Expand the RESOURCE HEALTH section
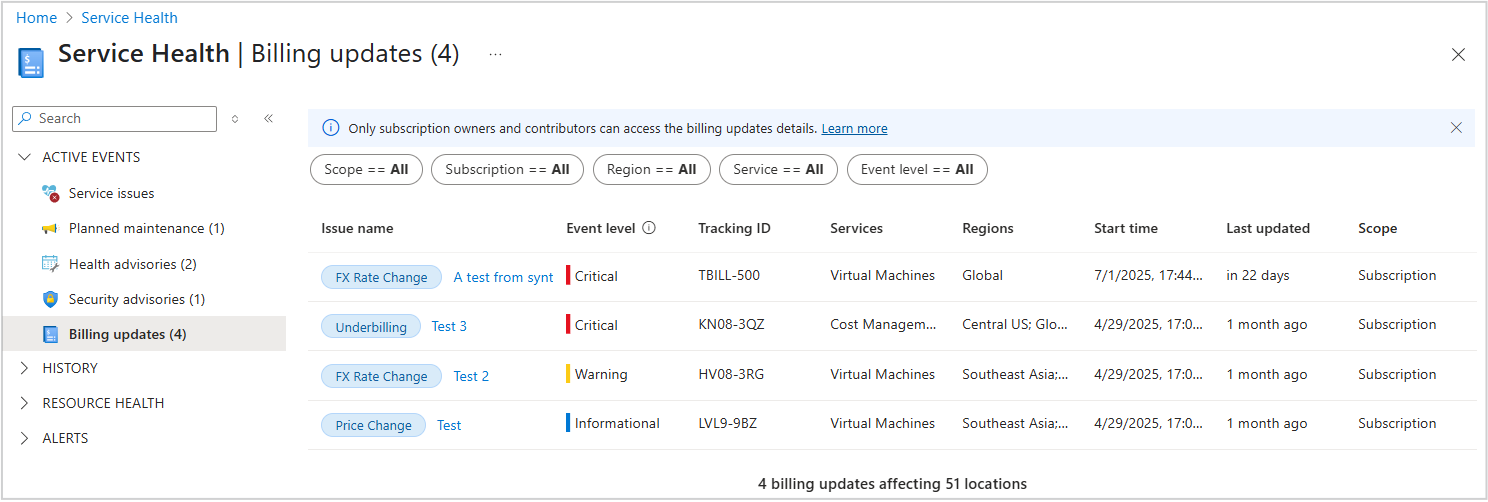The image size is (1488, 502). click(x=25, y=403)
